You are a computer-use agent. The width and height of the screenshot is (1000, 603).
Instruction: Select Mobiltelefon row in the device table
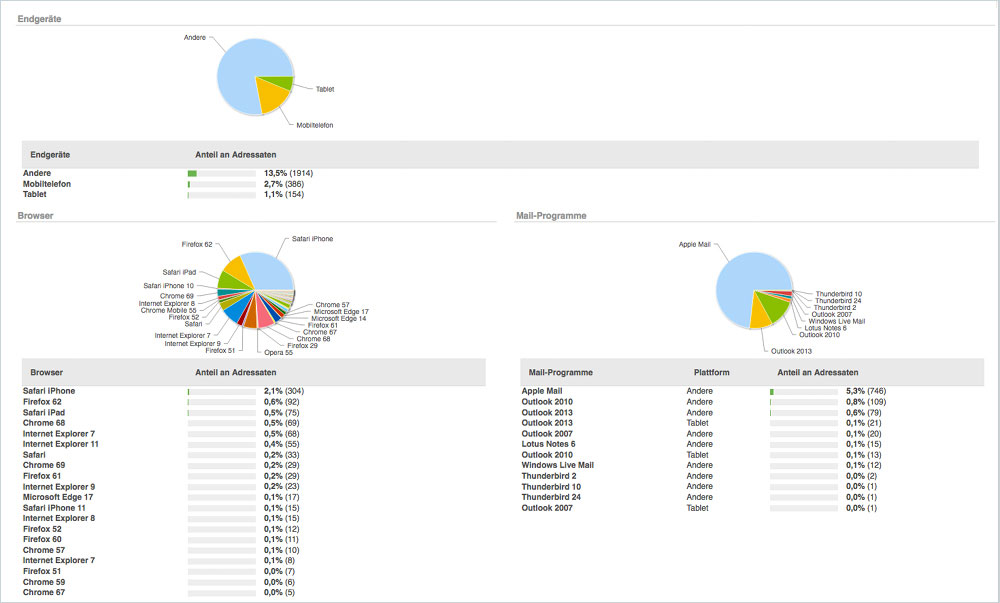(47, 184)
